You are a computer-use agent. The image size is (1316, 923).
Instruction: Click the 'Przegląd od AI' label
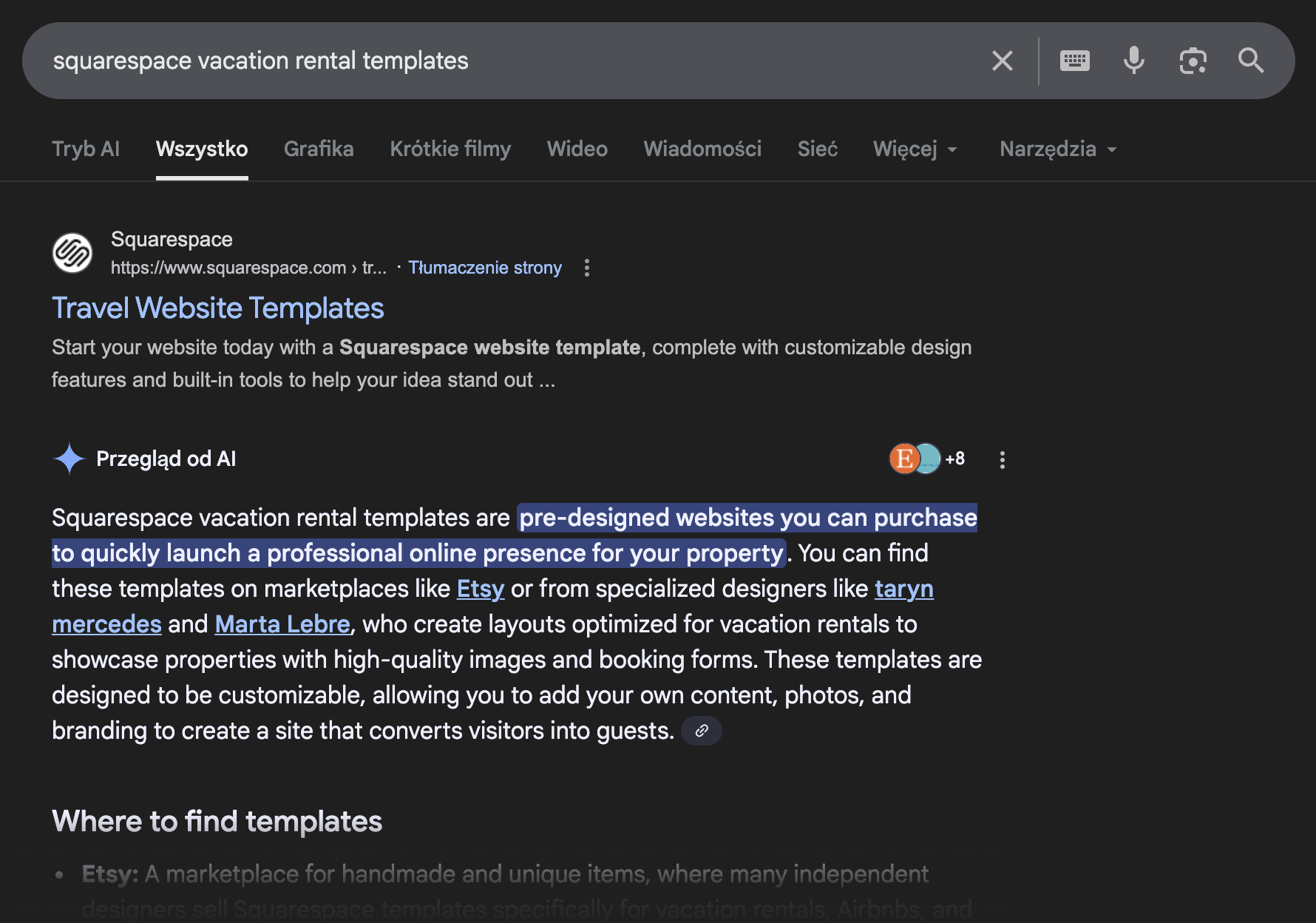[x=166, y=459]
